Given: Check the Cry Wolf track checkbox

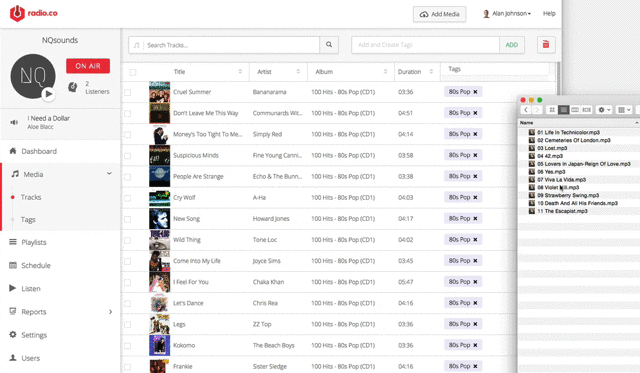Looking at the screenshot, I should coord(128,198).
